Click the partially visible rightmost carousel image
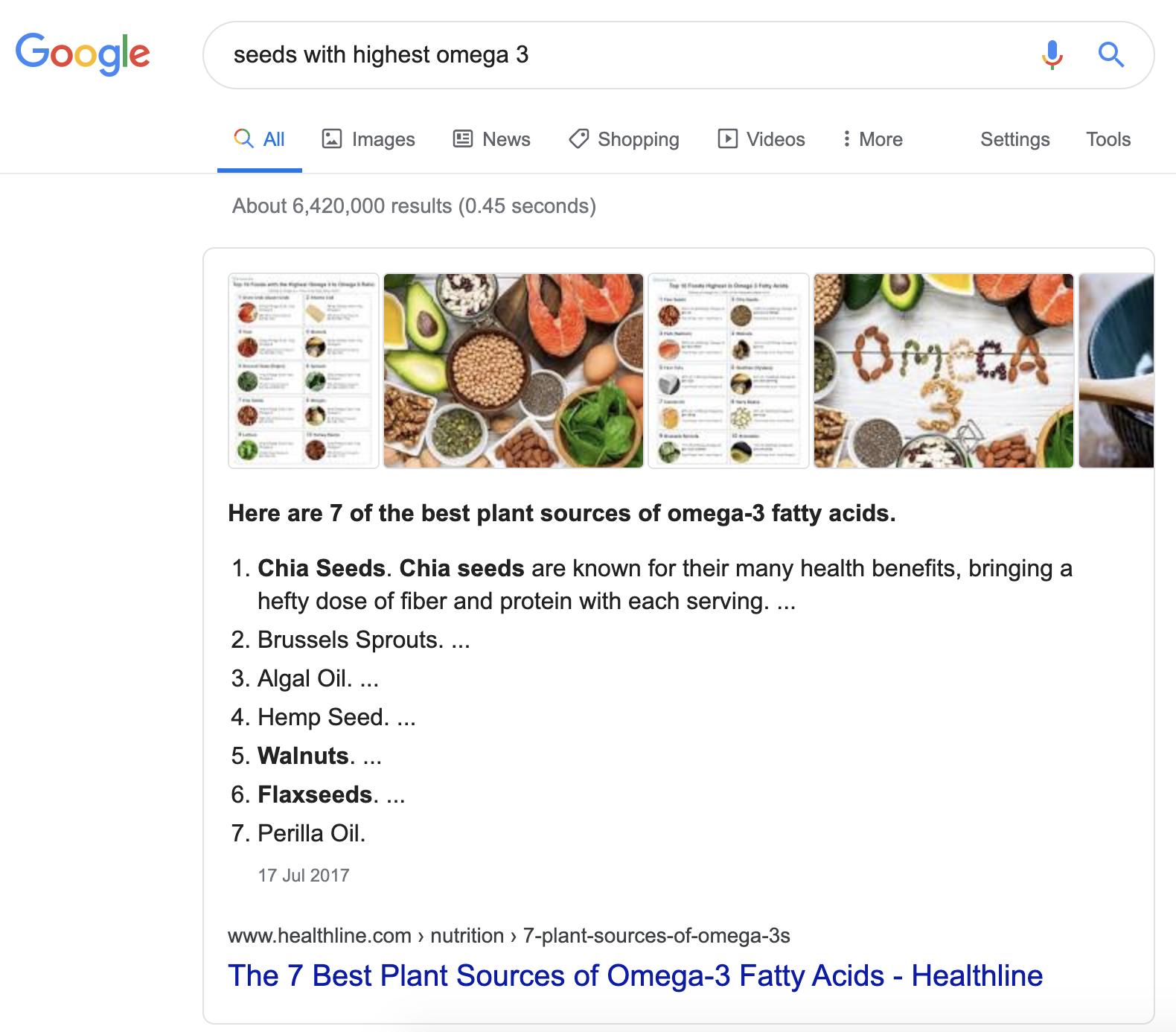The image size is (1176, 1032). 1124,371
